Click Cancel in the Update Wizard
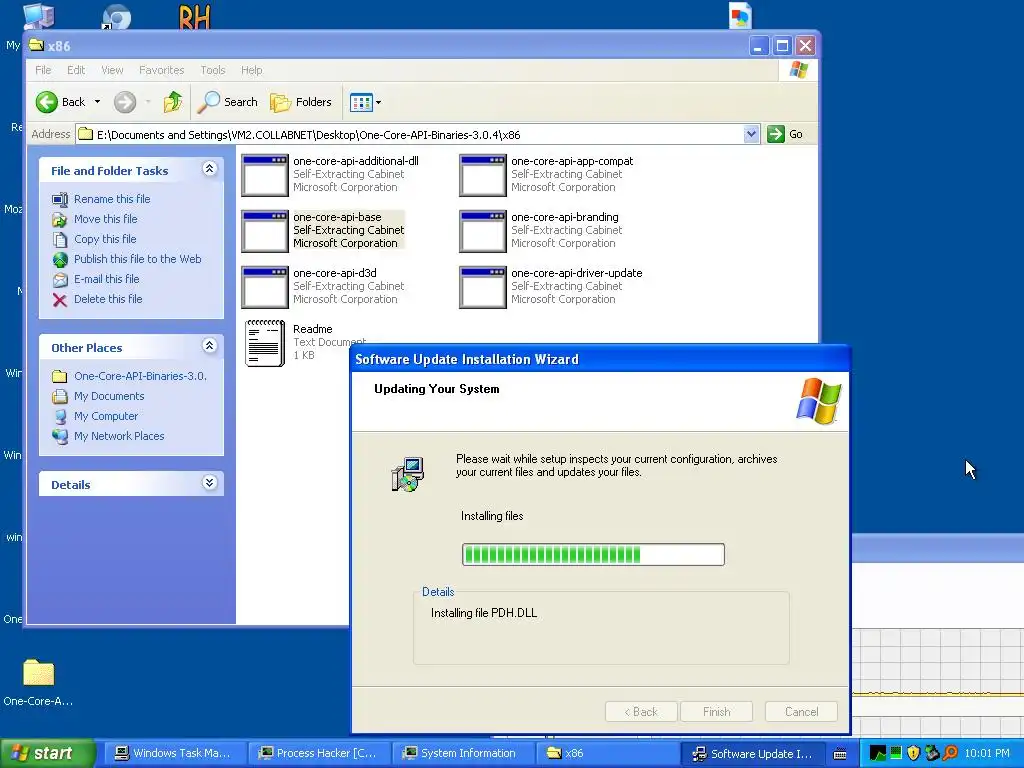The width and height of the screenshot is (1024, 768). (801, 712)
